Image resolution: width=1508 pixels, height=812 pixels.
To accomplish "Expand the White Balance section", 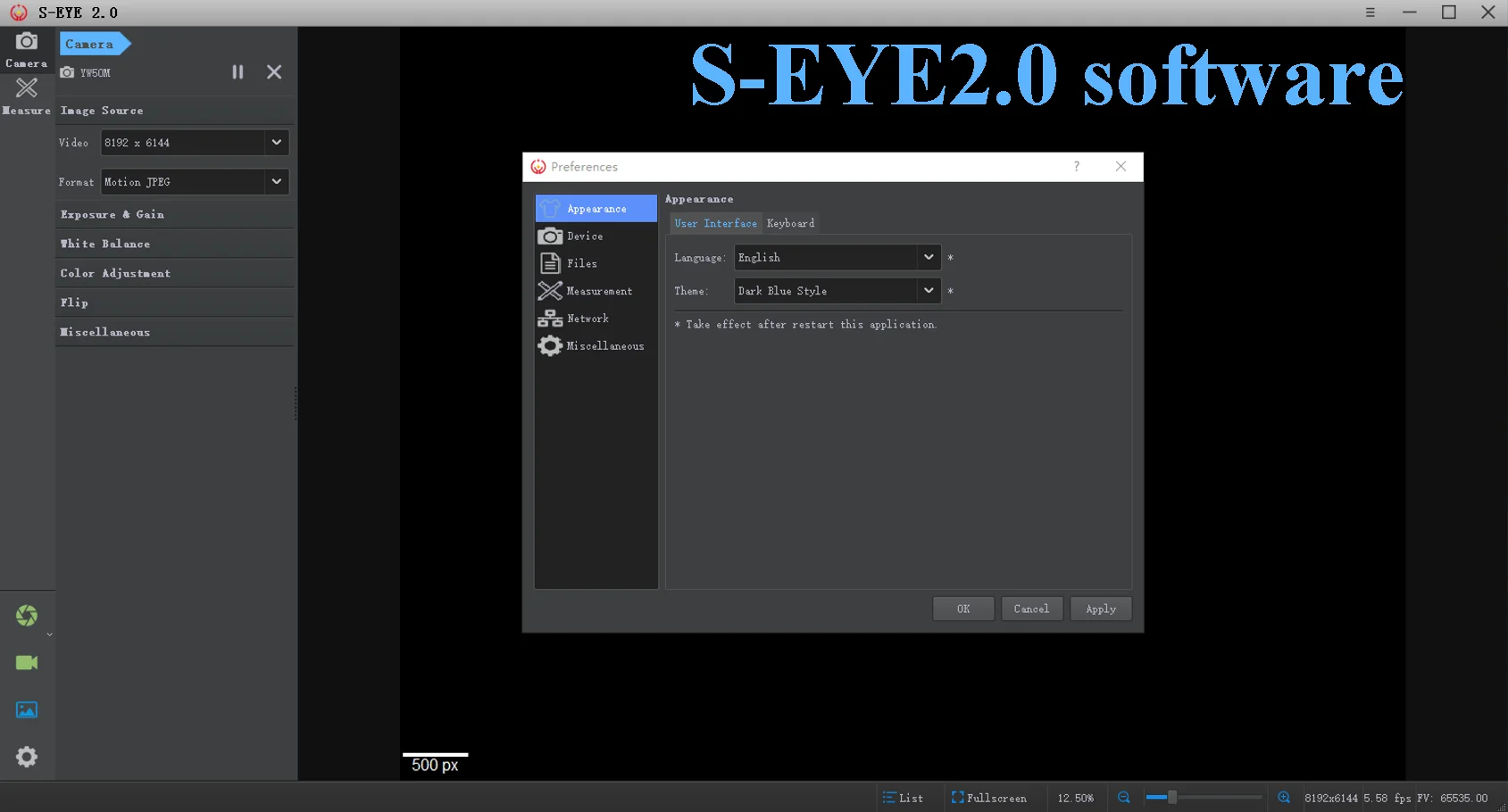I will [x=175, y=244].
